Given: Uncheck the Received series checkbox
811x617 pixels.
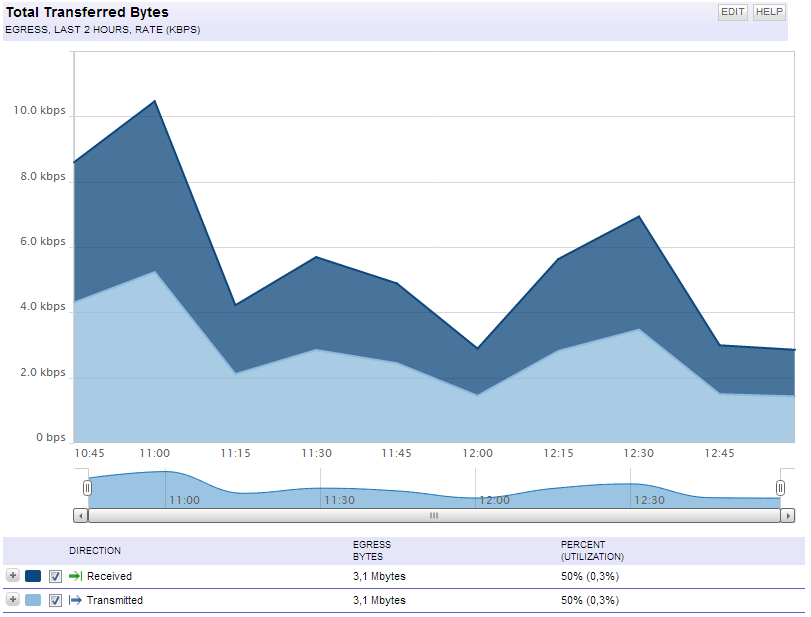Looking at the screenshot, I should point(55,576).
